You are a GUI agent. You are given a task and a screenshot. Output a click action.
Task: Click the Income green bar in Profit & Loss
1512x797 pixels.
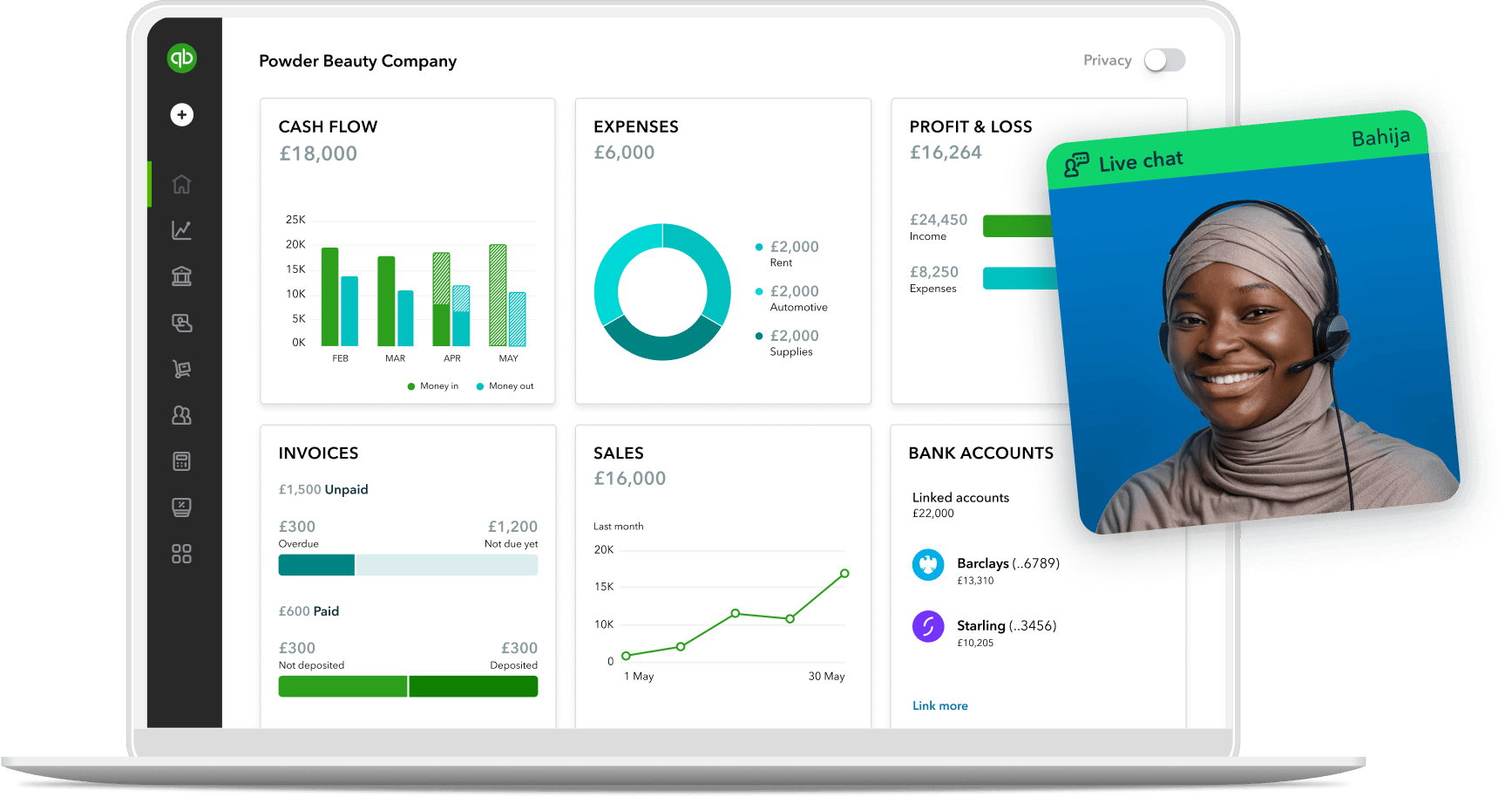coord(1018,226)
